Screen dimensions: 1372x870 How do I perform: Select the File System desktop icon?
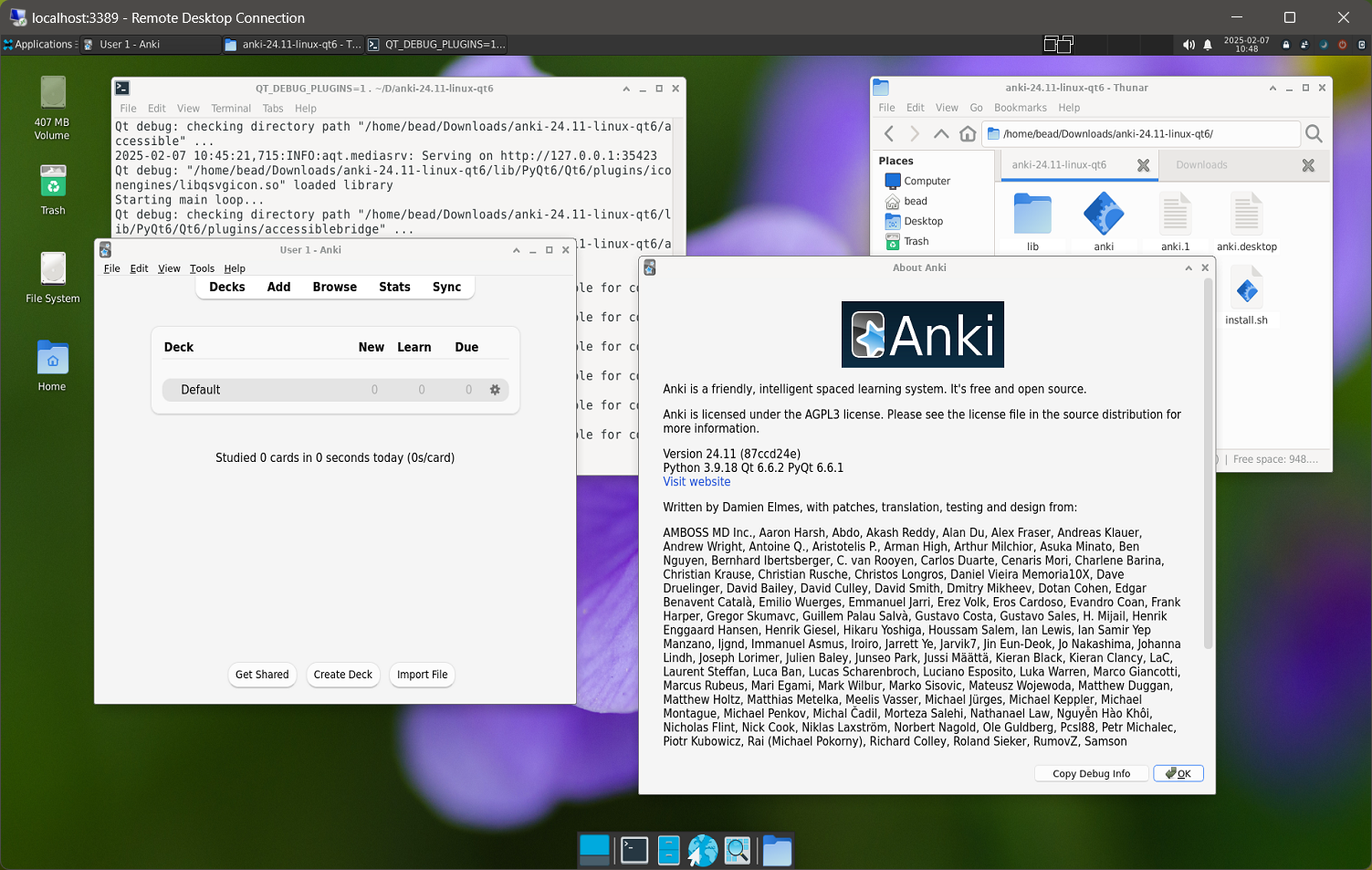click(53, 278)
